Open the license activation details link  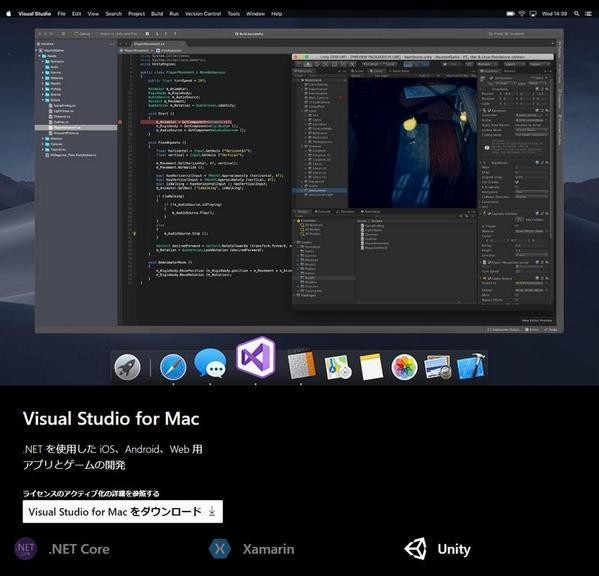91,493
